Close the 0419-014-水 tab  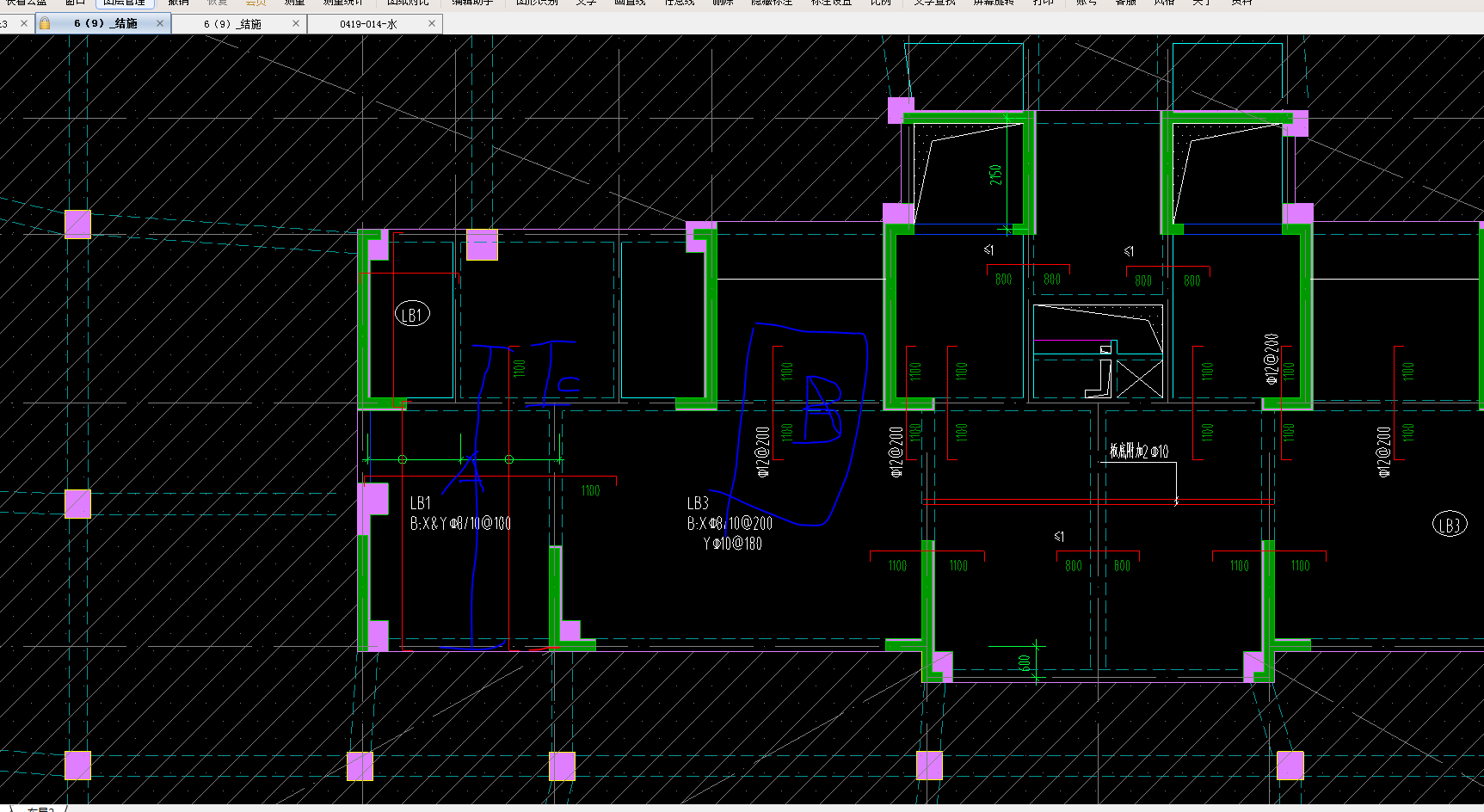(432, 23)
